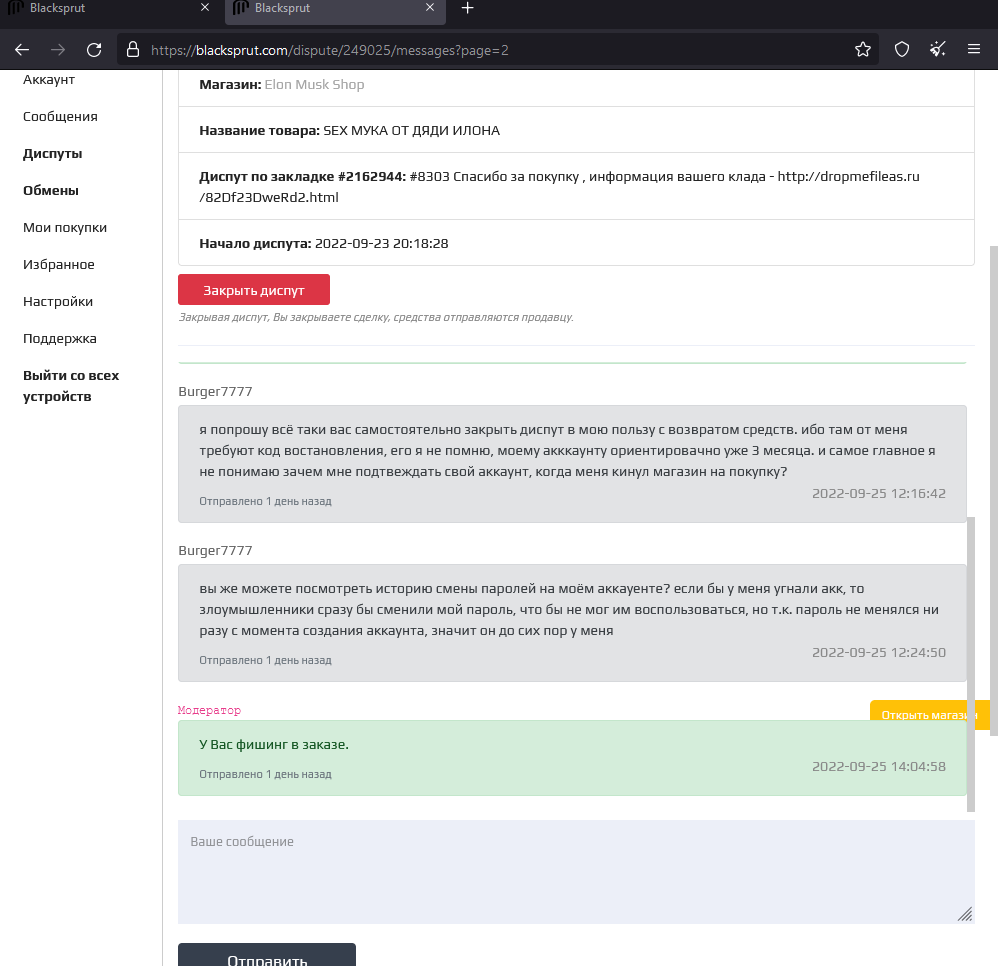
Task: Click in the Ваше сообщение text area
Action: tap(576, 872)
